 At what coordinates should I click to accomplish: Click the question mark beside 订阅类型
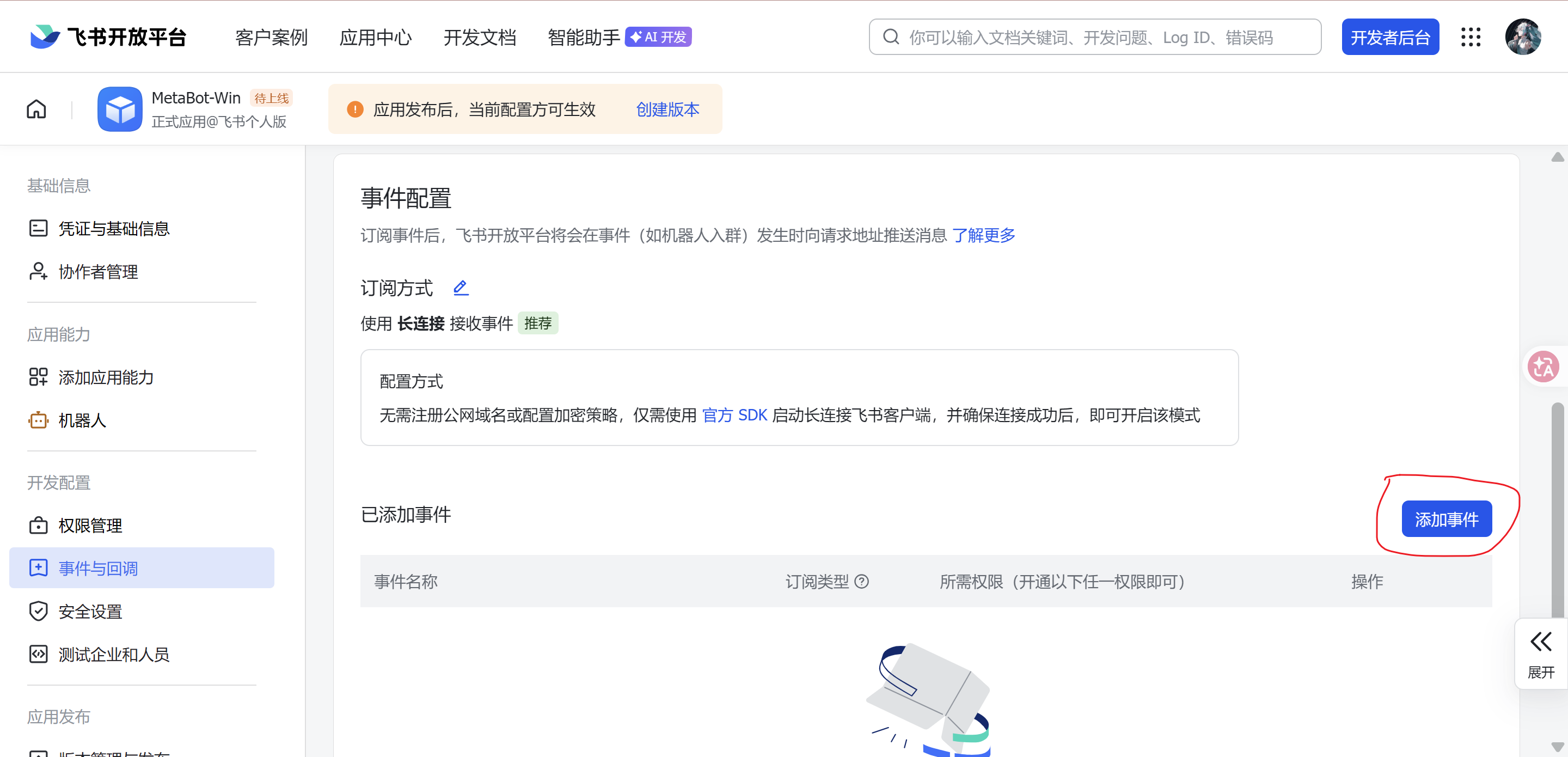861,582
